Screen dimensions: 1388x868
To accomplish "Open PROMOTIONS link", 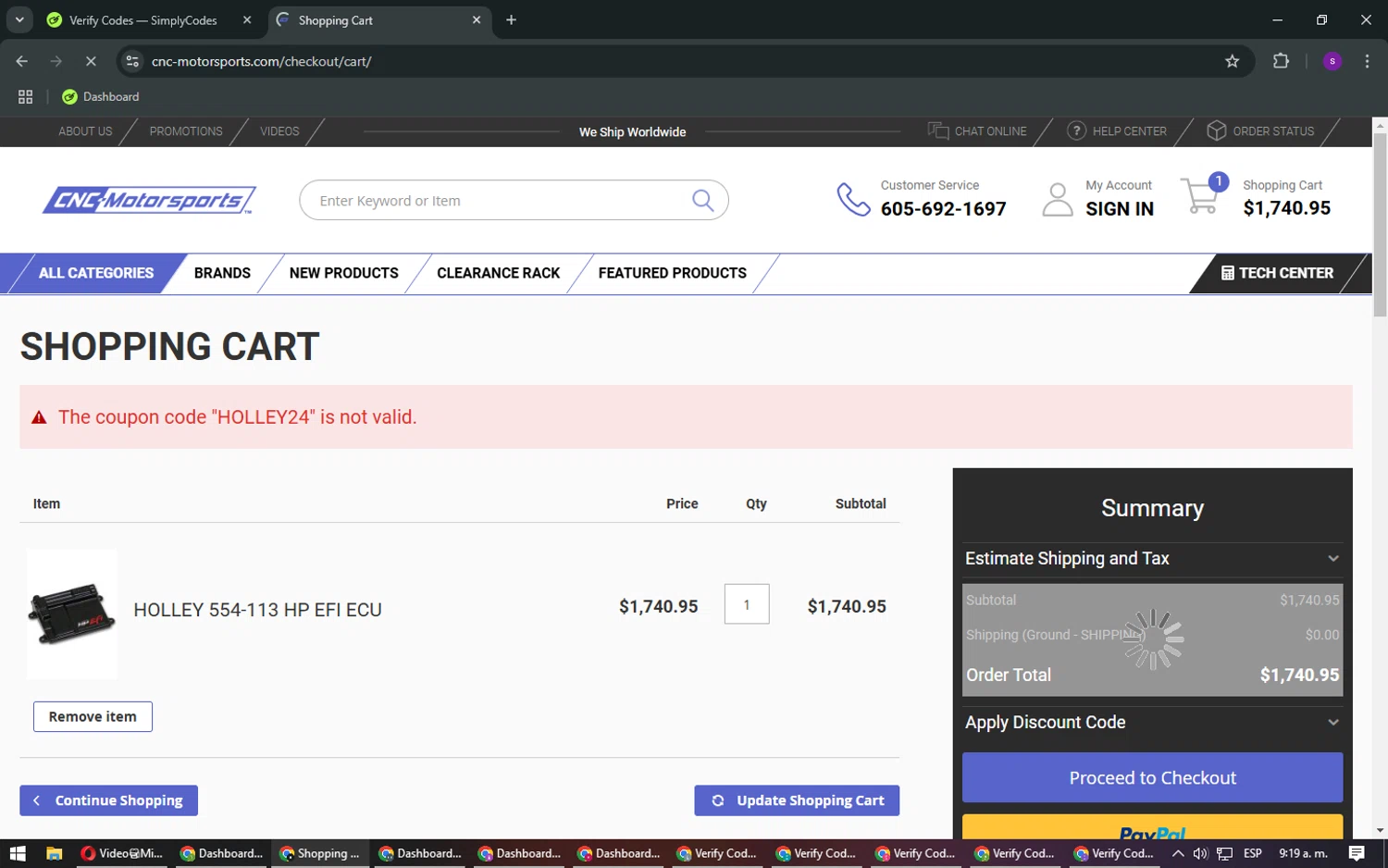I will pos(186,131).
